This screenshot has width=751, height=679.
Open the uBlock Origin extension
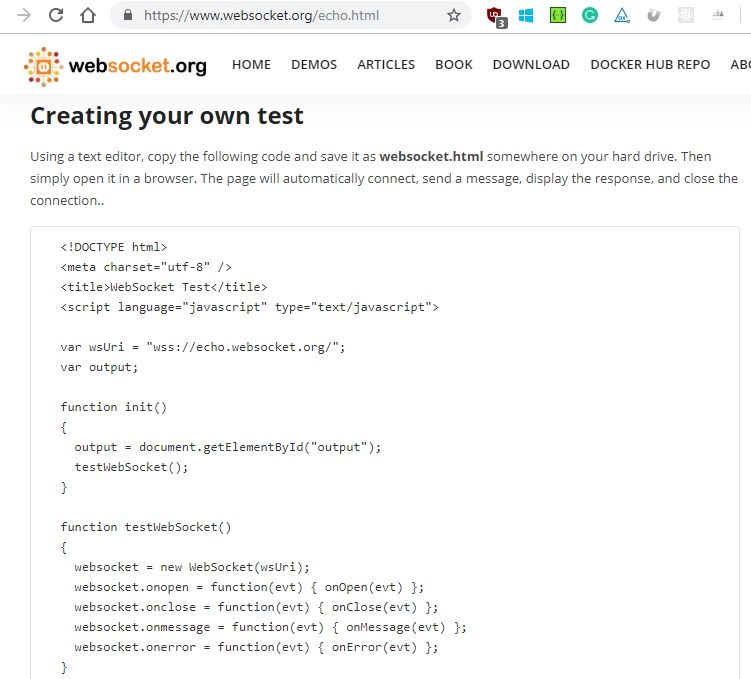coord(495,16)
